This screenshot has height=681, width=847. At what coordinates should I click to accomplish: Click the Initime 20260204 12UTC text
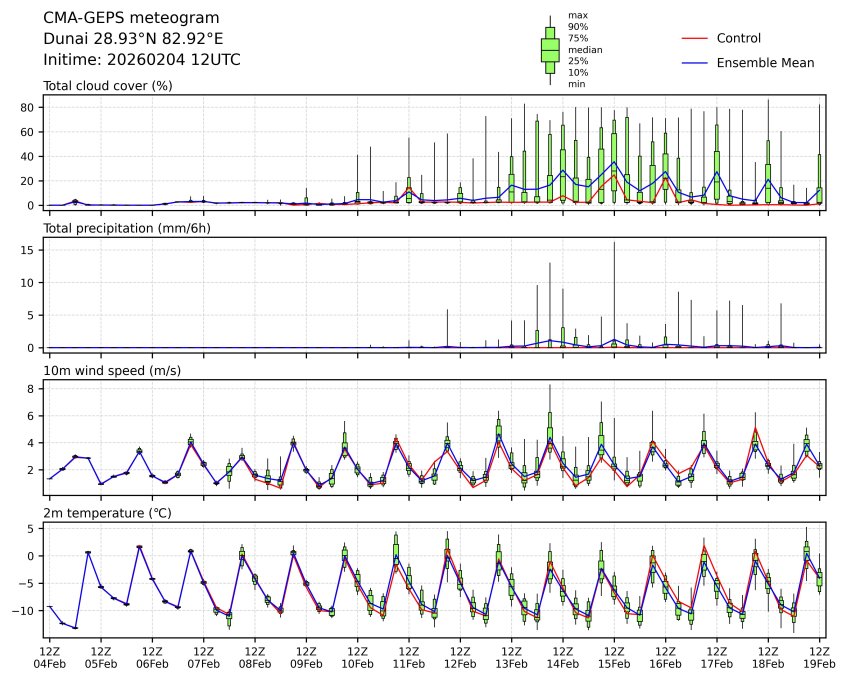(x=141, y=60)
